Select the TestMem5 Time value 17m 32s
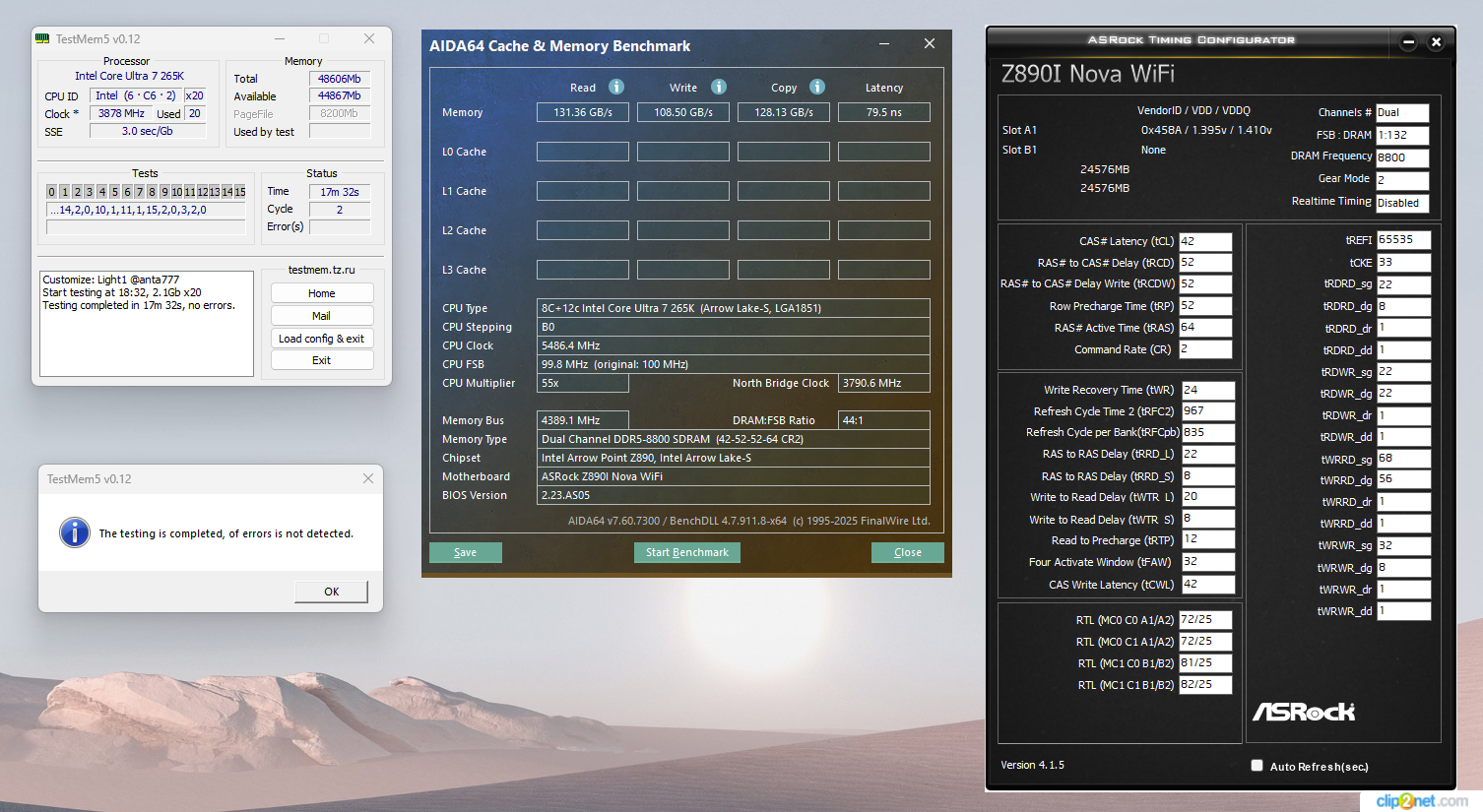The image size is (1483, 812). (340, 192)
